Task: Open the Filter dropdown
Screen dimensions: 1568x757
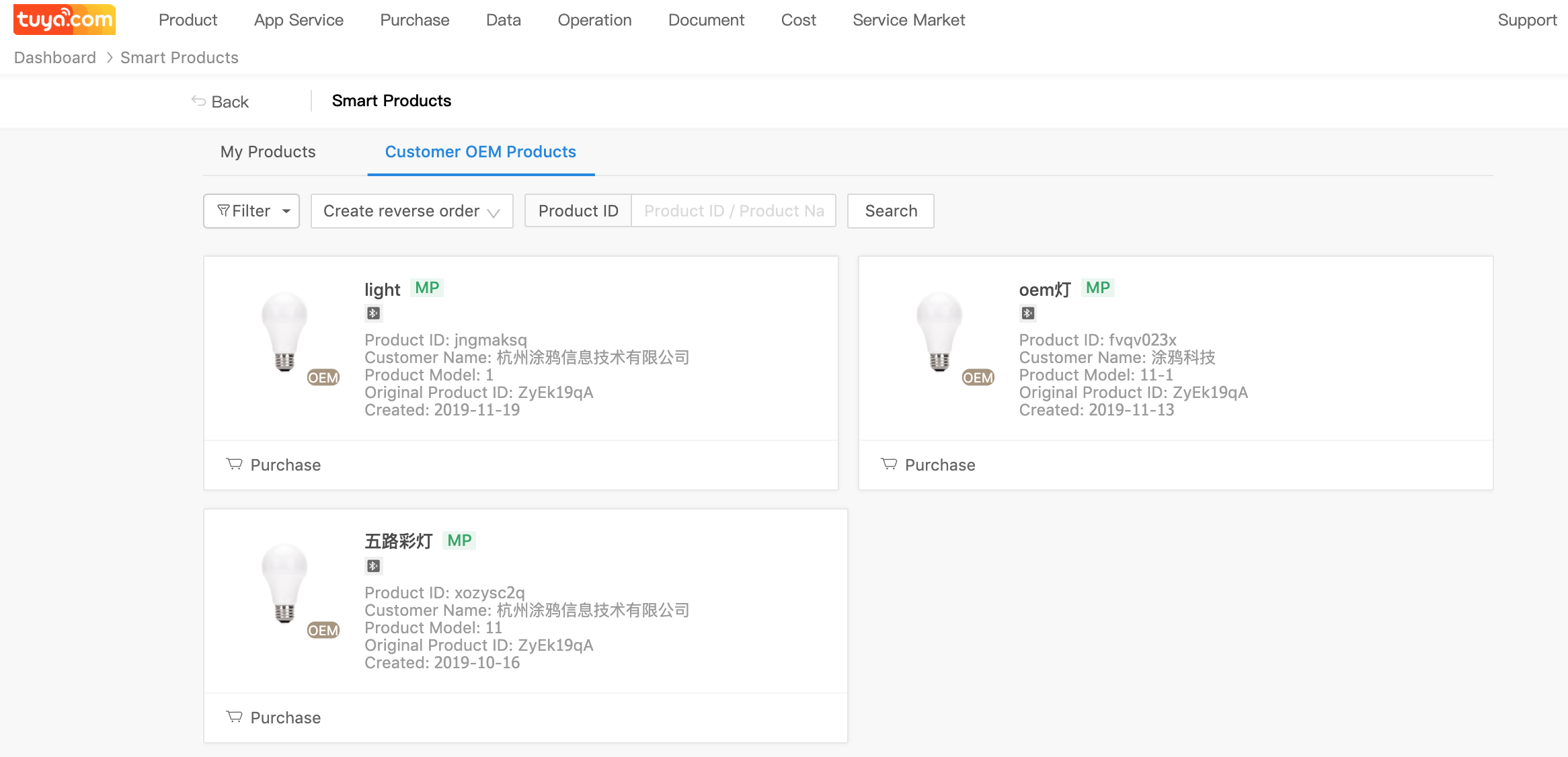Action: tap(251, 211)
